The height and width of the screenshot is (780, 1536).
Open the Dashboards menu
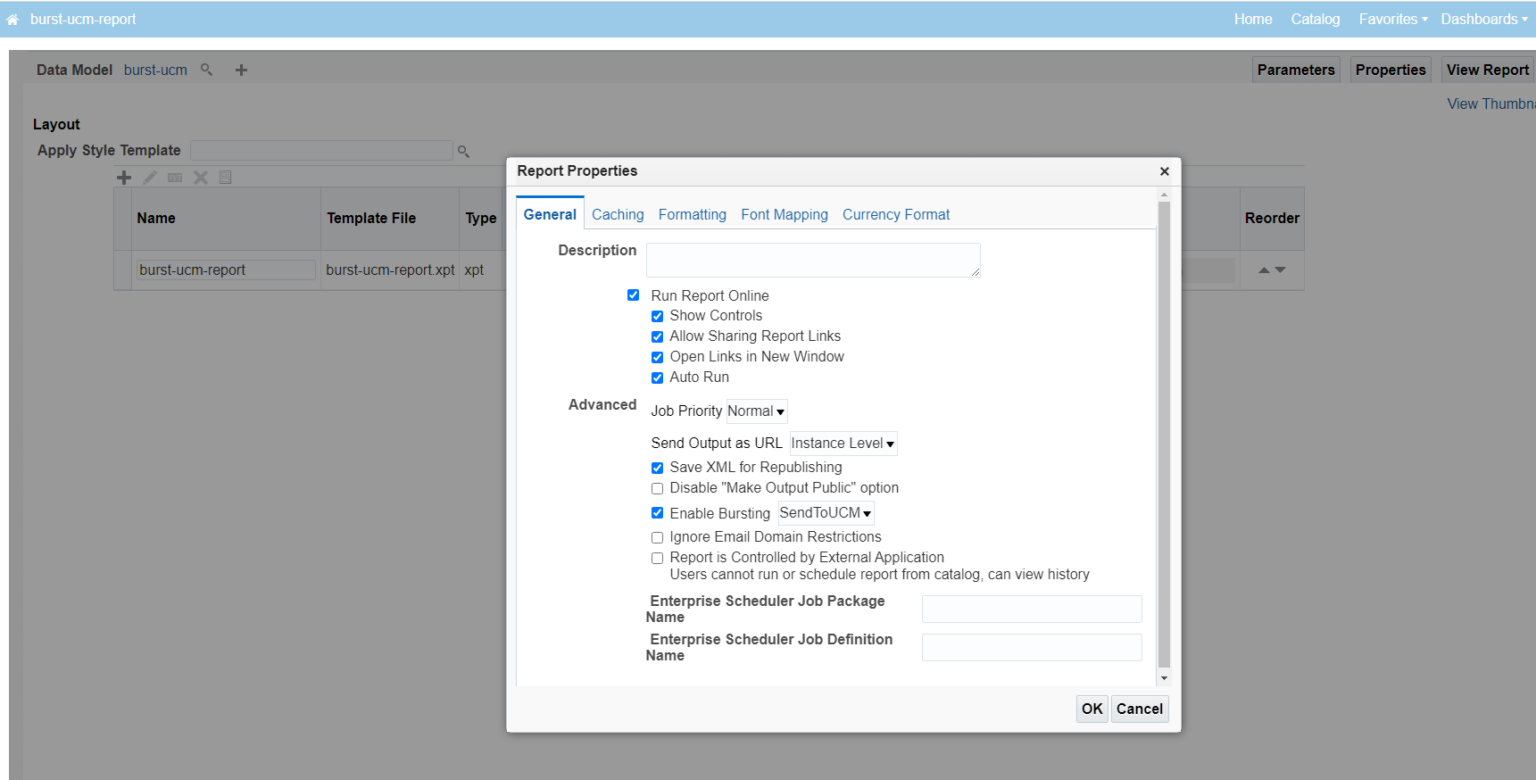point(1484,18)
